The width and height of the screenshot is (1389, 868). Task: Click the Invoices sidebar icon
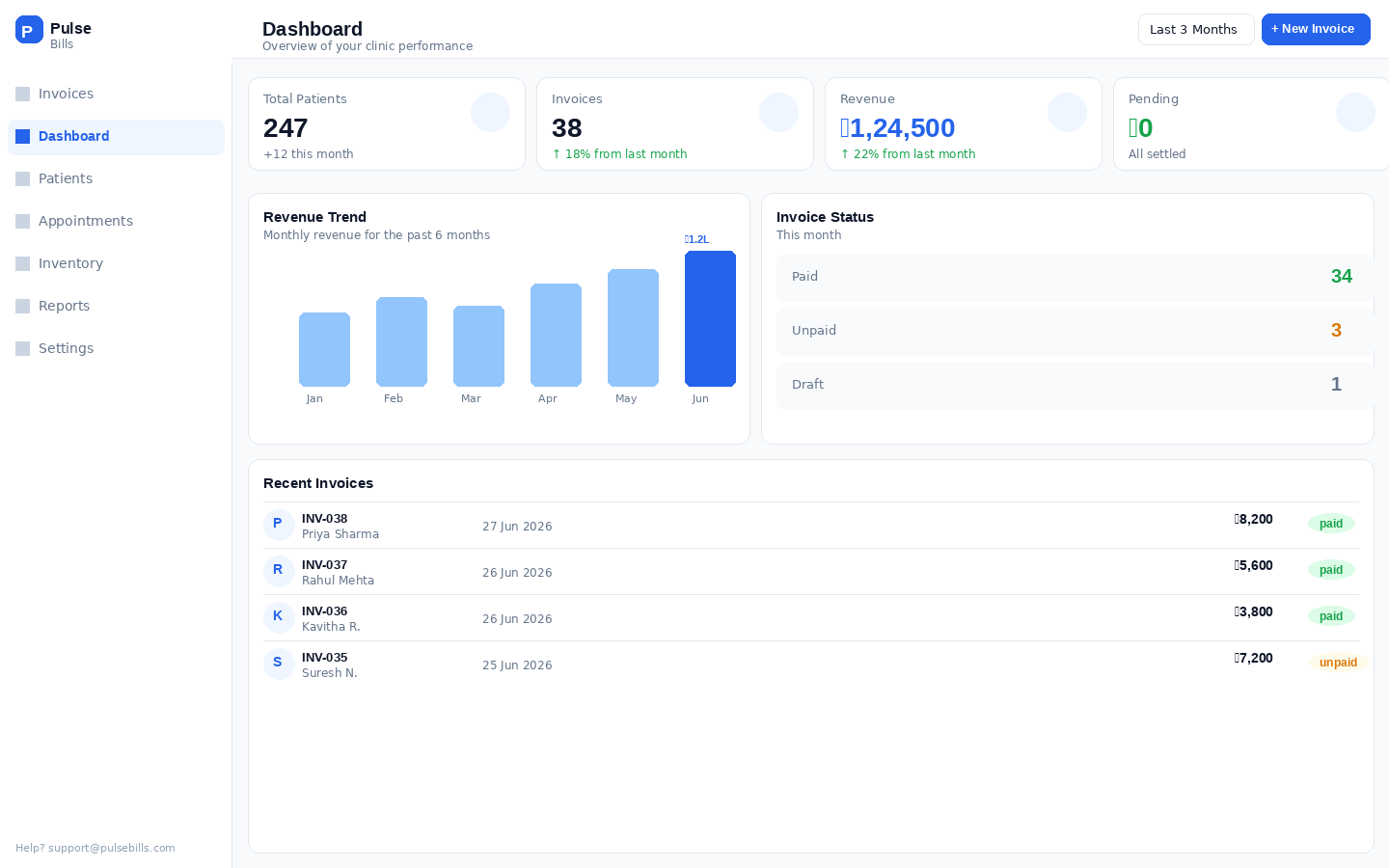tap(23, 94)
